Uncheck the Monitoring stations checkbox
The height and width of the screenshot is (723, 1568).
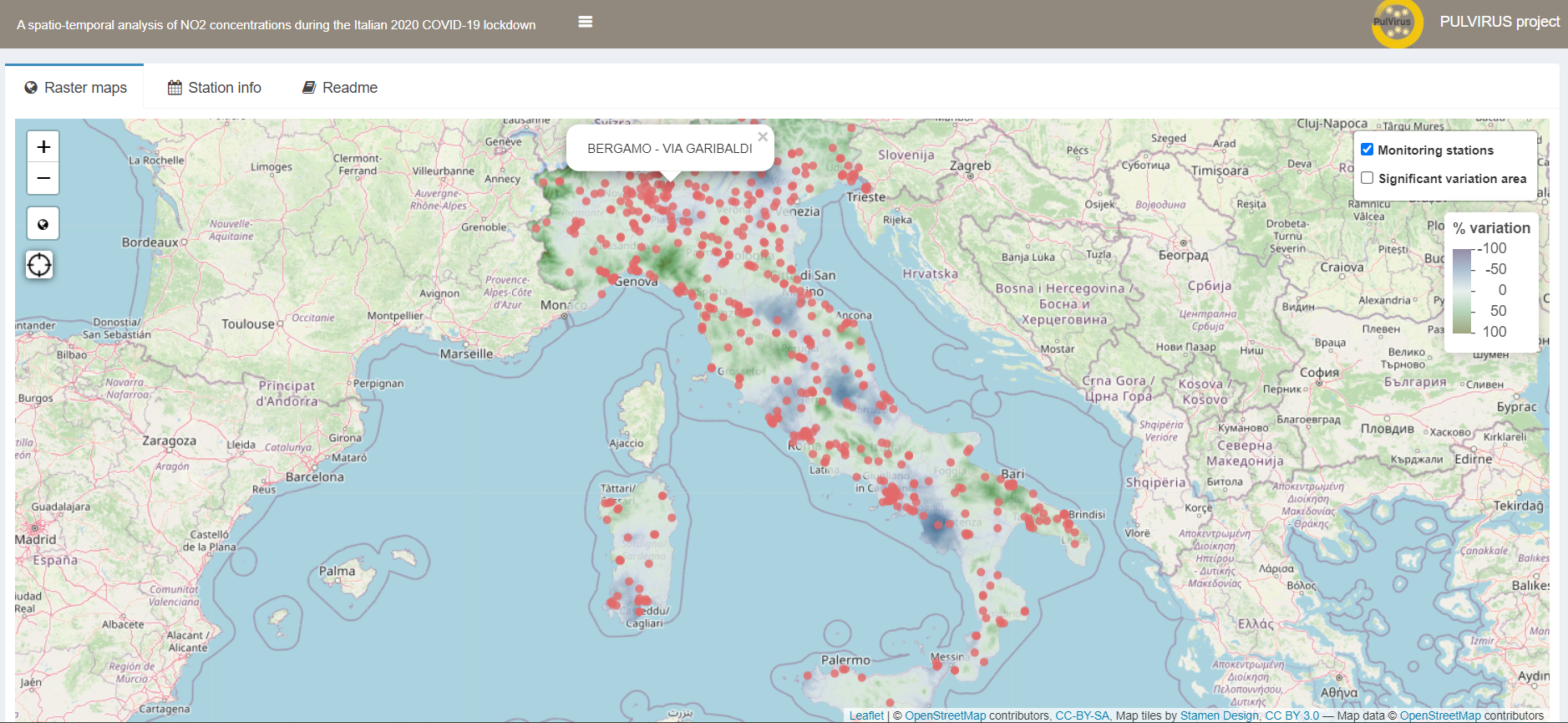(x=1368, y=150)
